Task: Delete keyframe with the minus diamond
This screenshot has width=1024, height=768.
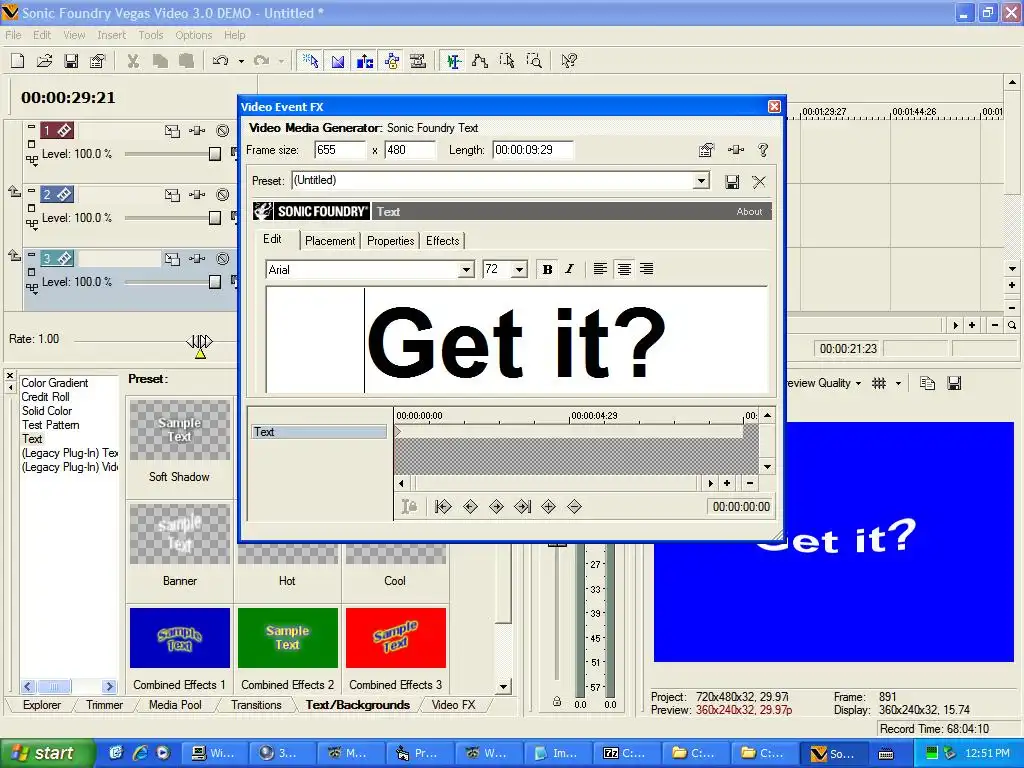Action: [x=574, y=507]
